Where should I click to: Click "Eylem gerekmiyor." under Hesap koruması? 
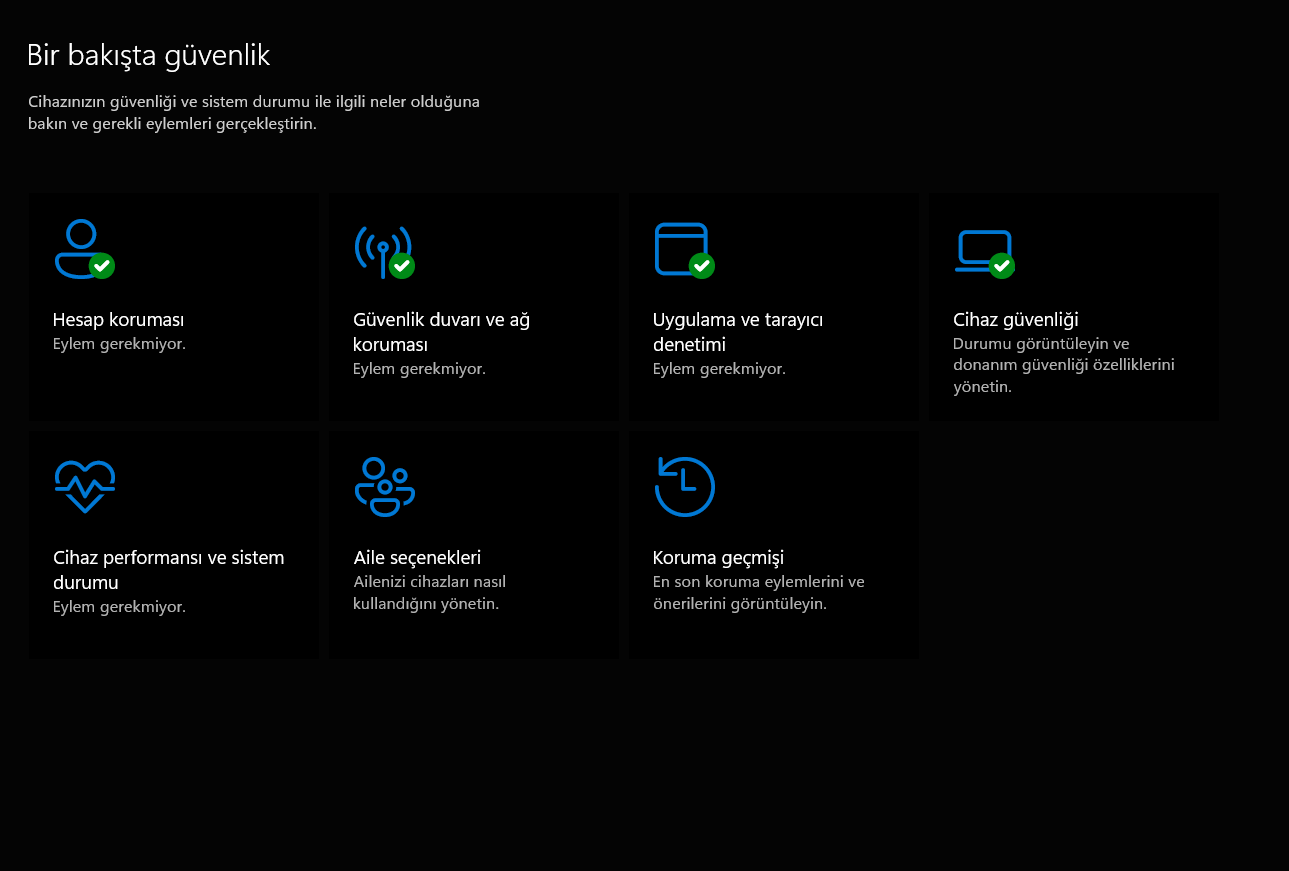click(119, 344)
